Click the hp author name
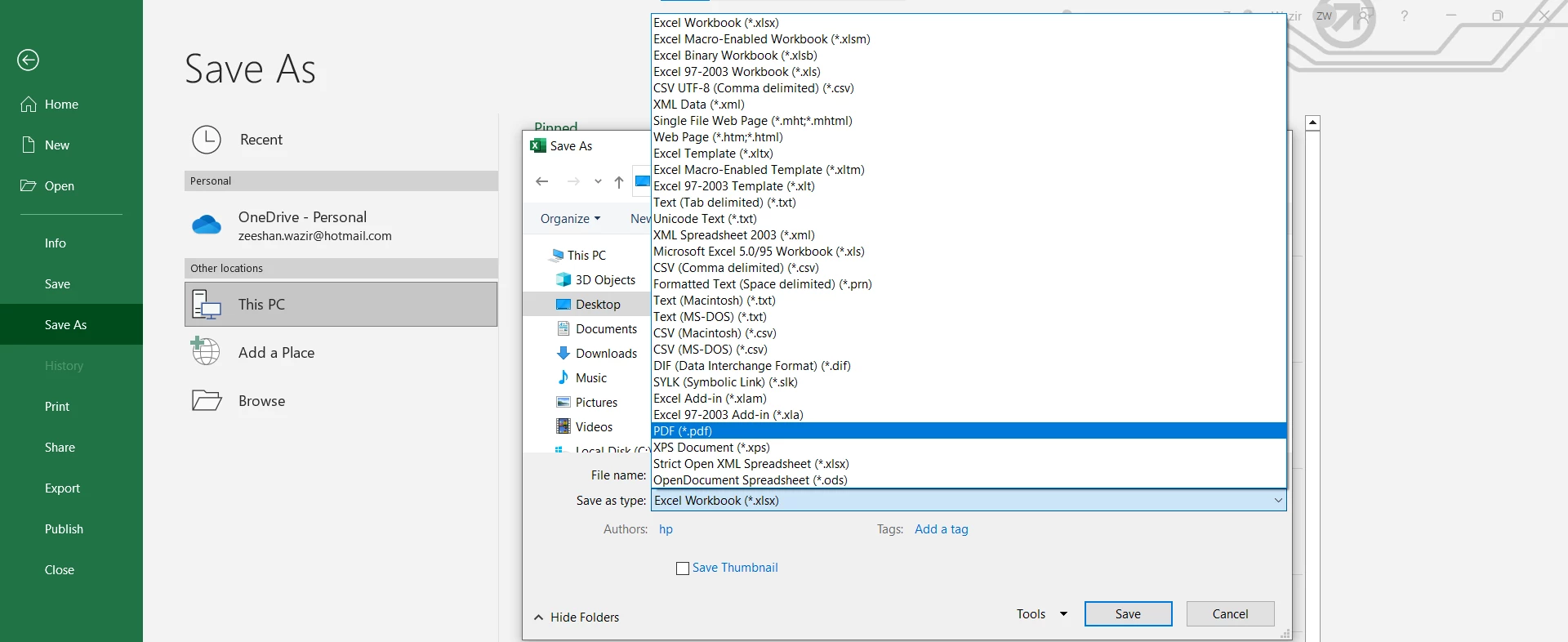The image size is (1568, 642). [666, 529]
